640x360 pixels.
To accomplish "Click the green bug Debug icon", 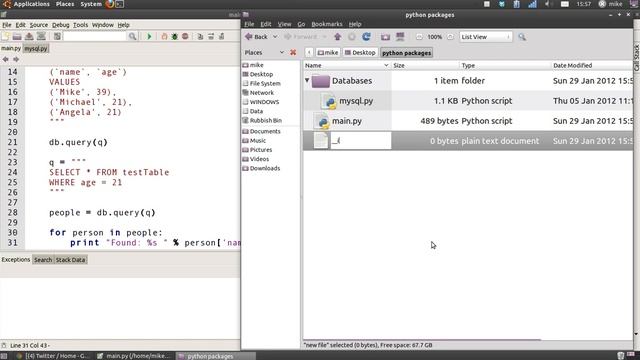I will click(175, 37).
